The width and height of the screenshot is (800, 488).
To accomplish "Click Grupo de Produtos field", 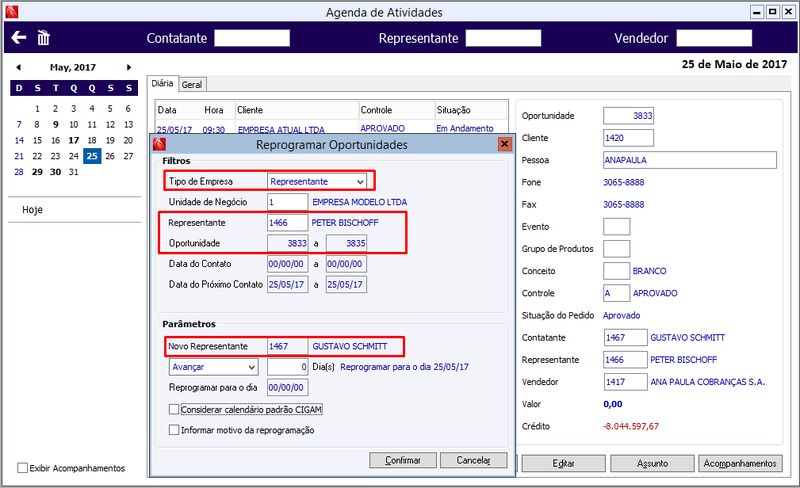I will 616,249.
